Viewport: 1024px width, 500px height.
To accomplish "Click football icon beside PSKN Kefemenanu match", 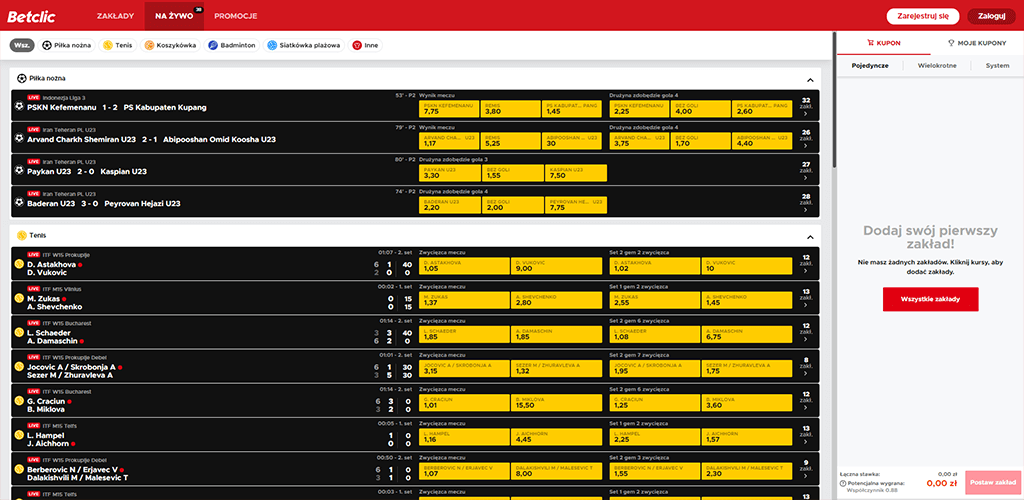I will coord(19,107).
